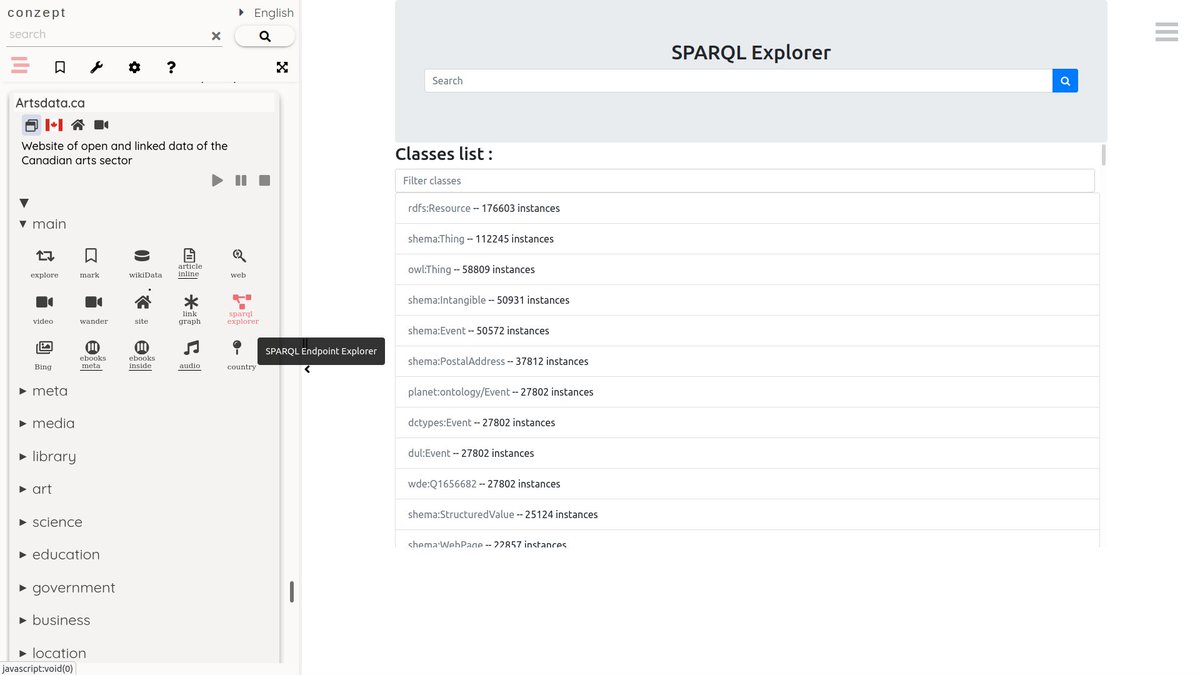Click the blue SPARQL search button
Image resolution: width=1200 pixels, height=675 pixels.
[1065, 81]
